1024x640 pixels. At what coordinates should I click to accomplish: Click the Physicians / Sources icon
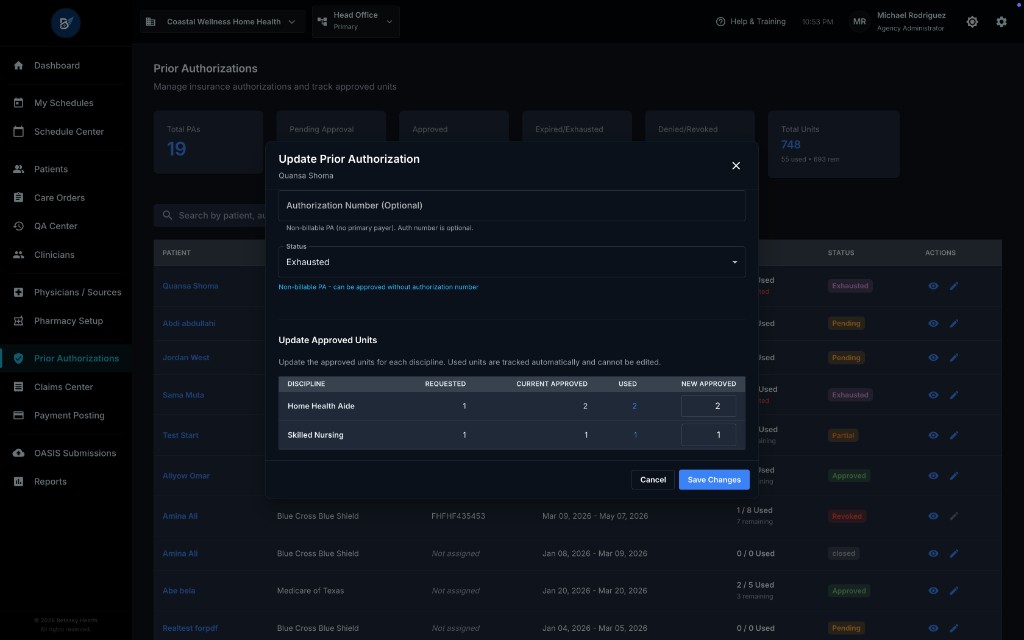(18, 292)
